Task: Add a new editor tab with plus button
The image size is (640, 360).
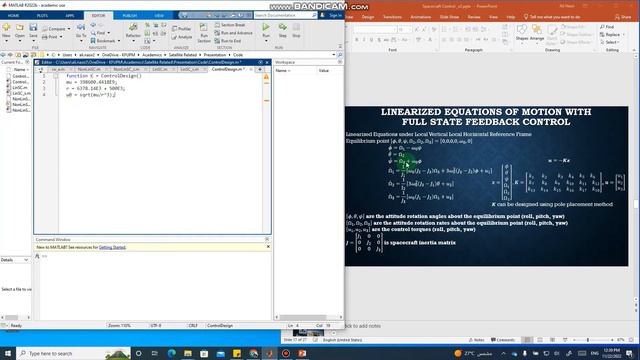Action: click(x=260, y=69)
